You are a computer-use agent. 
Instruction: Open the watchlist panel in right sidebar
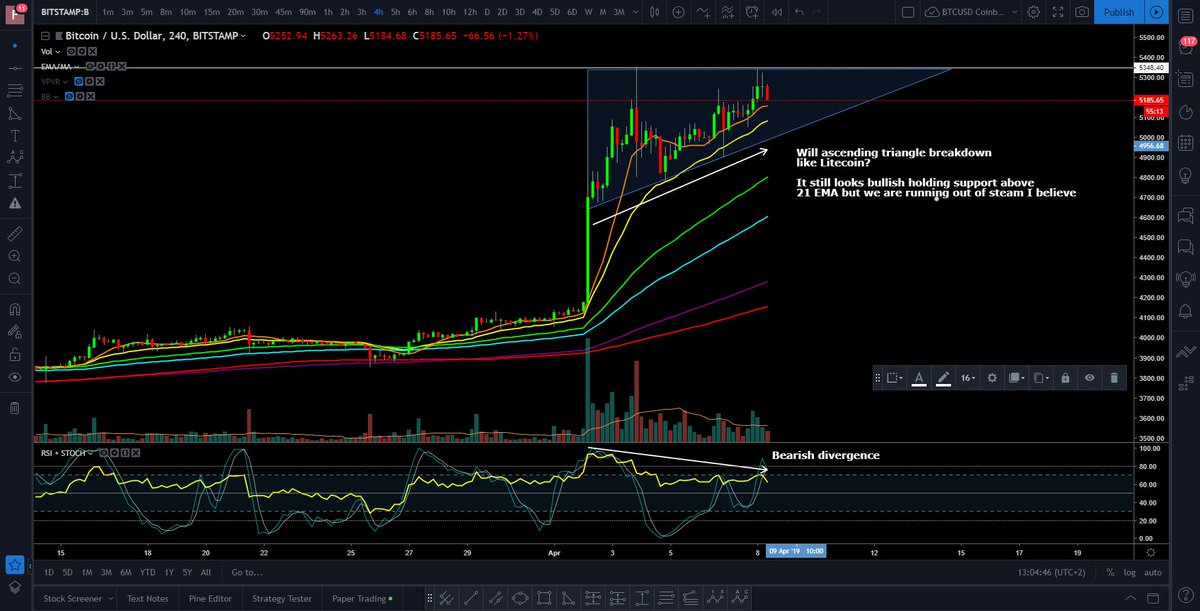coord(1185,16)
